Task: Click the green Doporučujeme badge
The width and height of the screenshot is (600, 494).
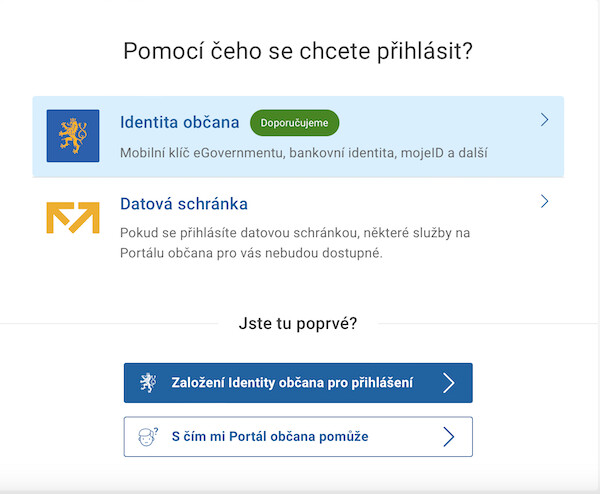Action: 294,123
